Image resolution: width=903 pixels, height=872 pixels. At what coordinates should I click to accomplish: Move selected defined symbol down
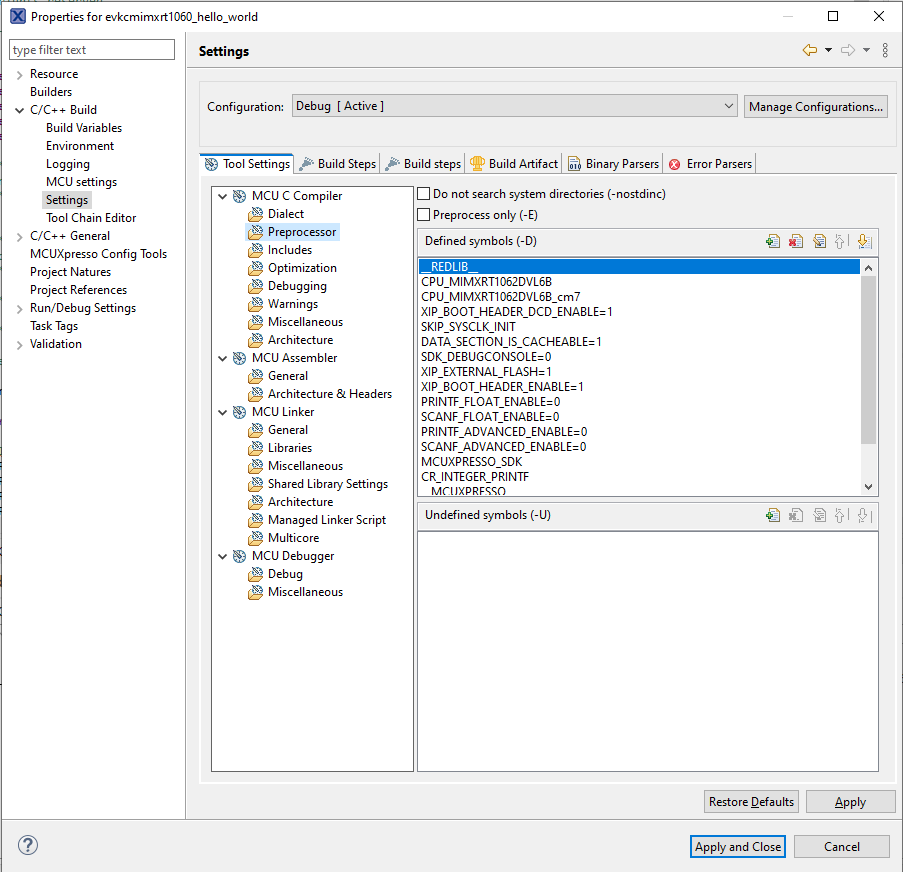pyautogui.click(x=864, y=241)
